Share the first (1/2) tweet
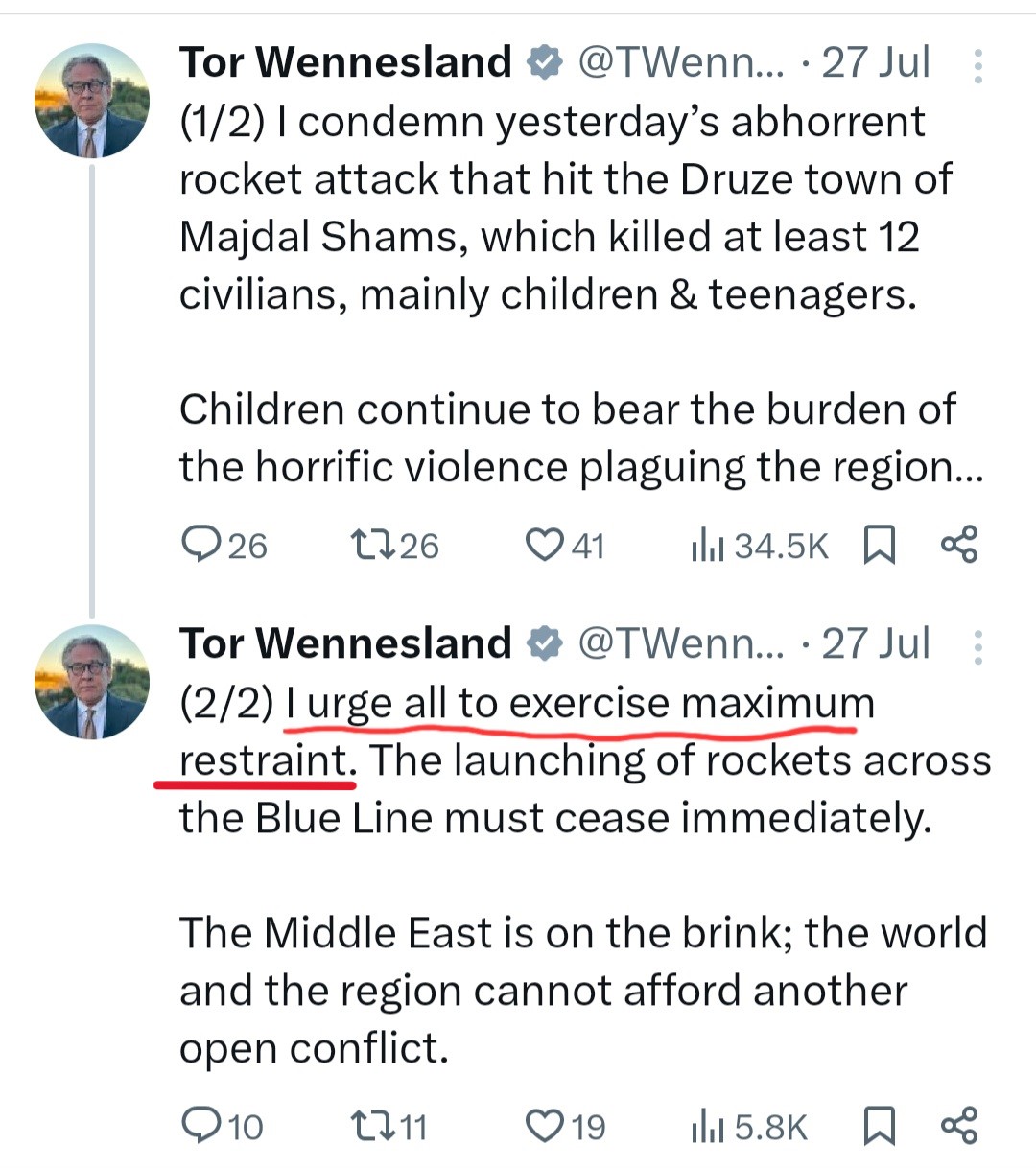This screenshot has height=1168, width=1036. (958, 544)
